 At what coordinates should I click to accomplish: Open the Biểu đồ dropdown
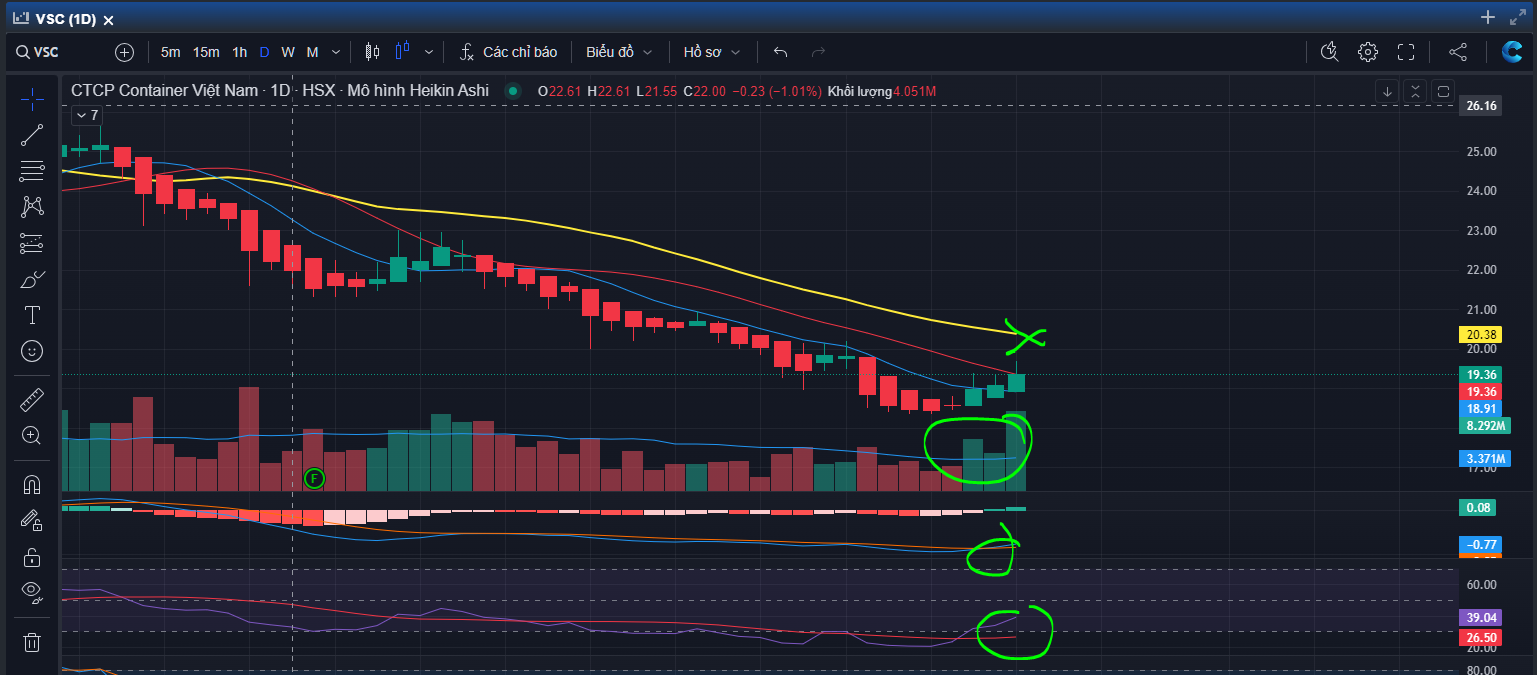[x=619, y=52]
